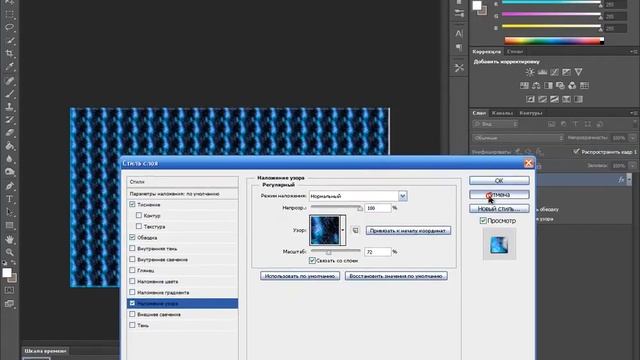Toggle the Связать со слоем checkbox
The height and width of the screenshot is (360, 640).
pyautogui.click(x=312, y=260)
